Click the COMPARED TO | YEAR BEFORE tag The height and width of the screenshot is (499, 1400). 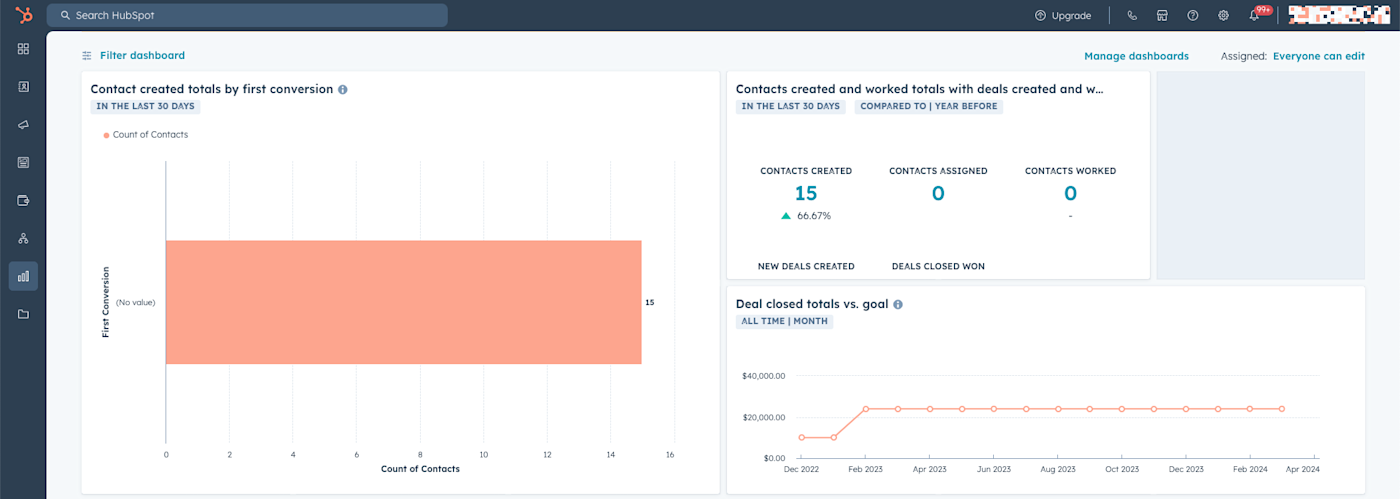928,106
